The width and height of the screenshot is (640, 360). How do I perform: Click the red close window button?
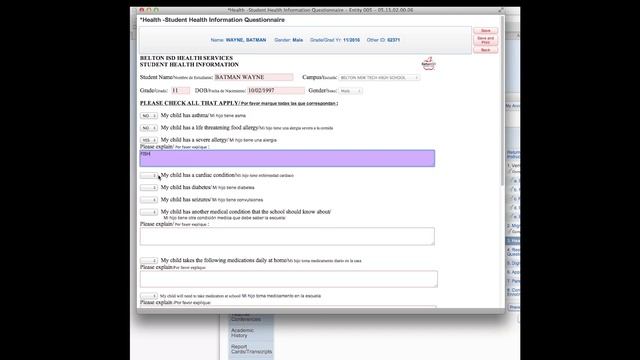(142, 10)
